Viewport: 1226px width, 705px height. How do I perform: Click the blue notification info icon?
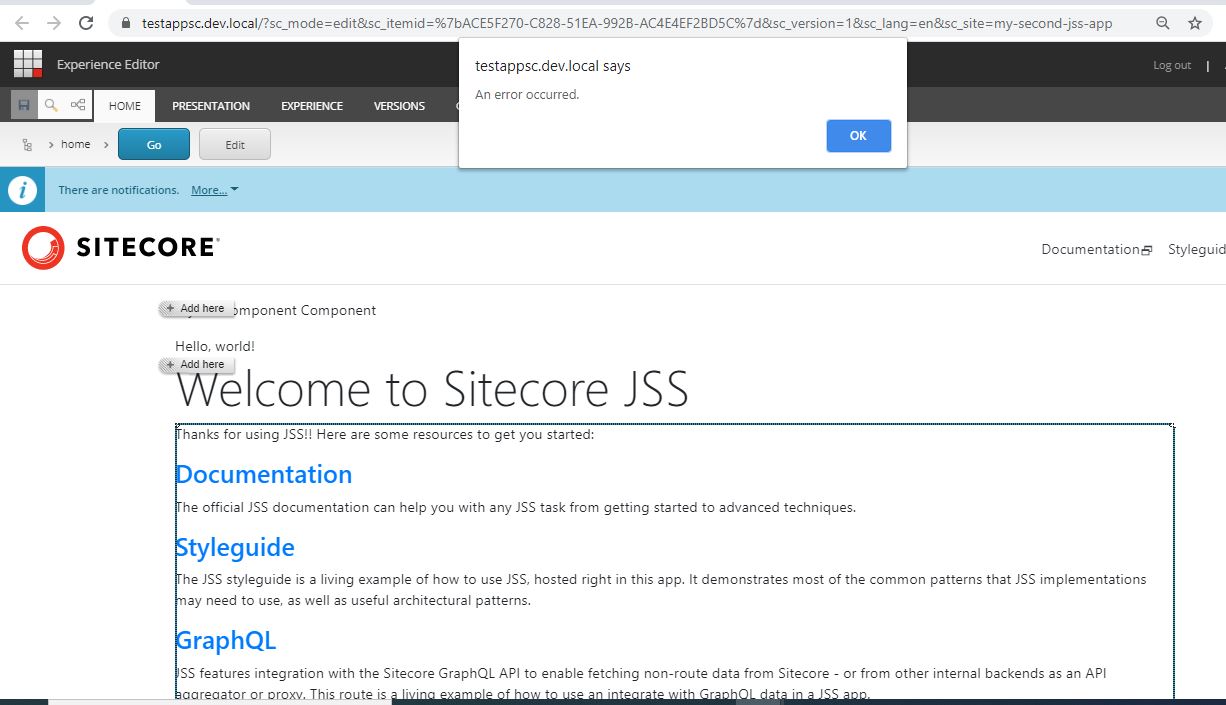pyautogui.click(x=22, y=189)
